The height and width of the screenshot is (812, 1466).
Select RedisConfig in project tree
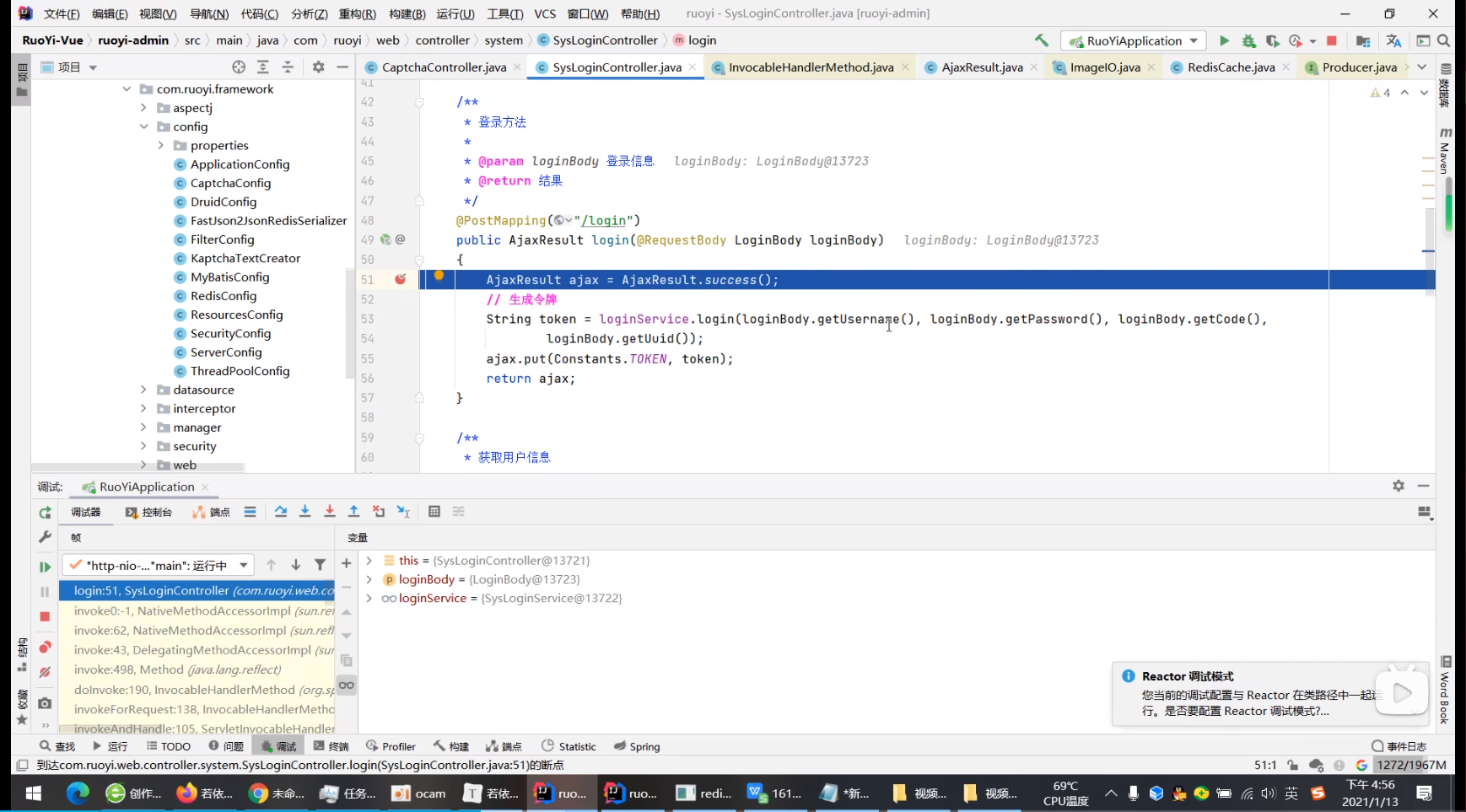tap(223, 296)
